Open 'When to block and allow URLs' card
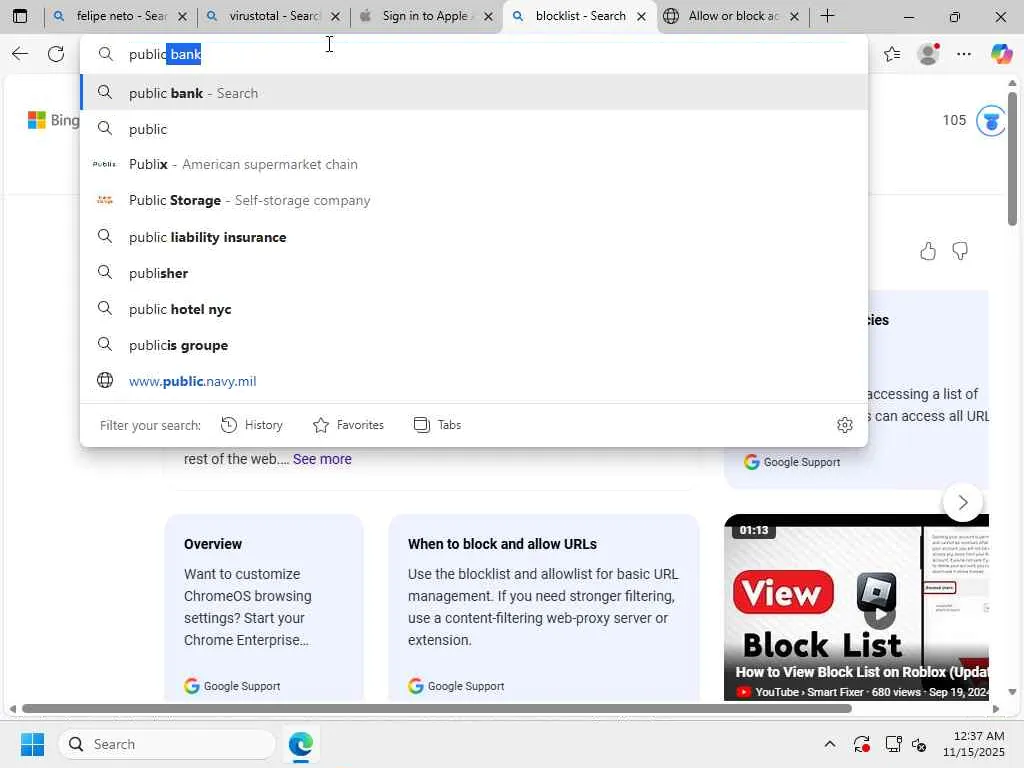The width and height of the screenshot is (1024, 768). click(x=543, y=607)
